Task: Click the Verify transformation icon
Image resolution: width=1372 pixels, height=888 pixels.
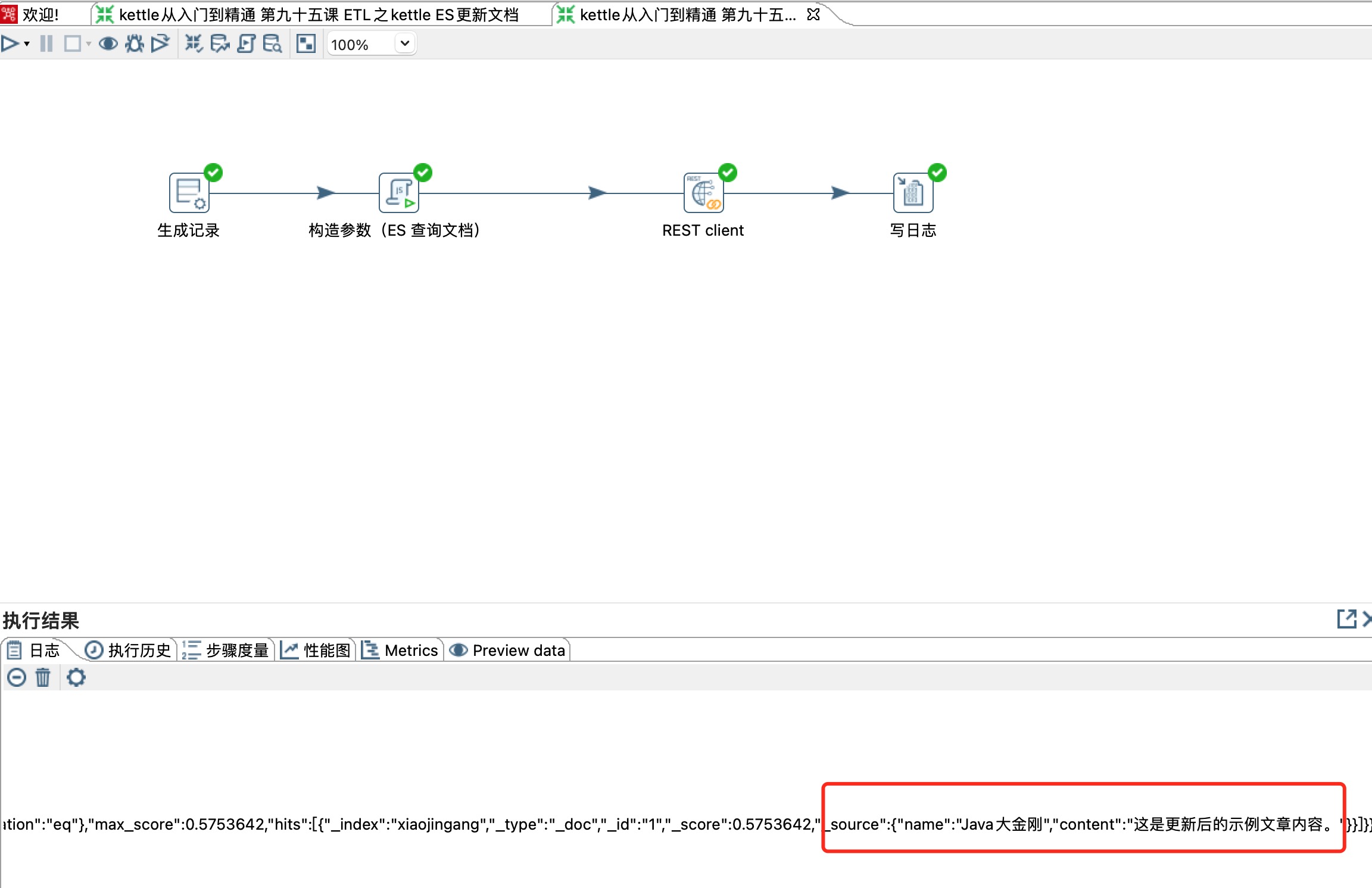Action: point(194,44)
